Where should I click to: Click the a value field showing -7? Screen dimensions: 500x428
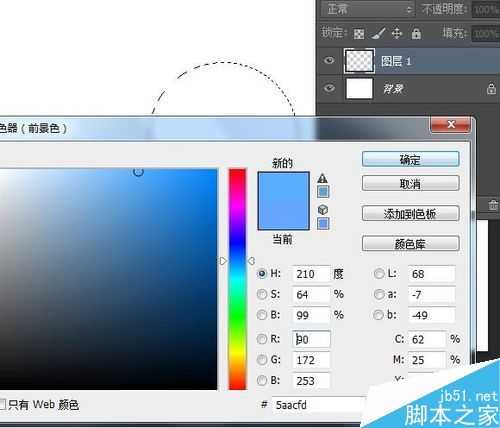click(432, 295)
